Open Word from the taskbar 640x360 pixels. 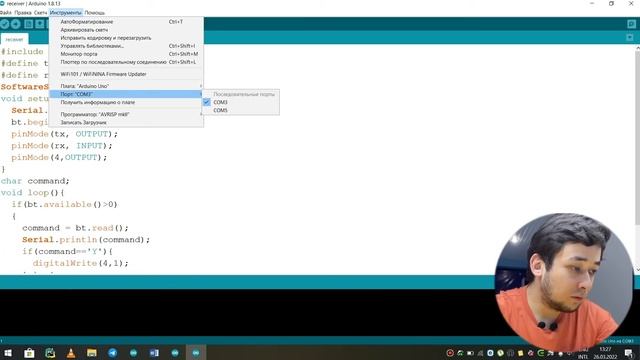154,353
